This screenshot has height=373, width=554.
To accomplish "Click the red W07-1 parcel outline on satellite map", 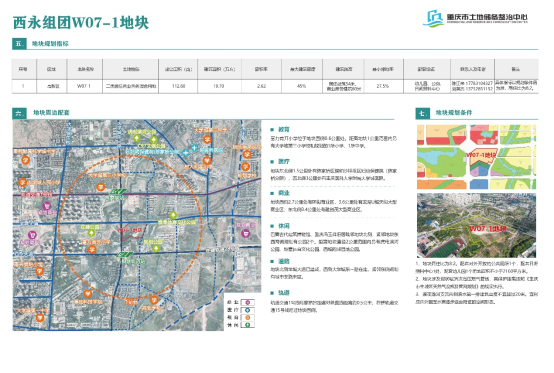I will (x=133, y=232).
